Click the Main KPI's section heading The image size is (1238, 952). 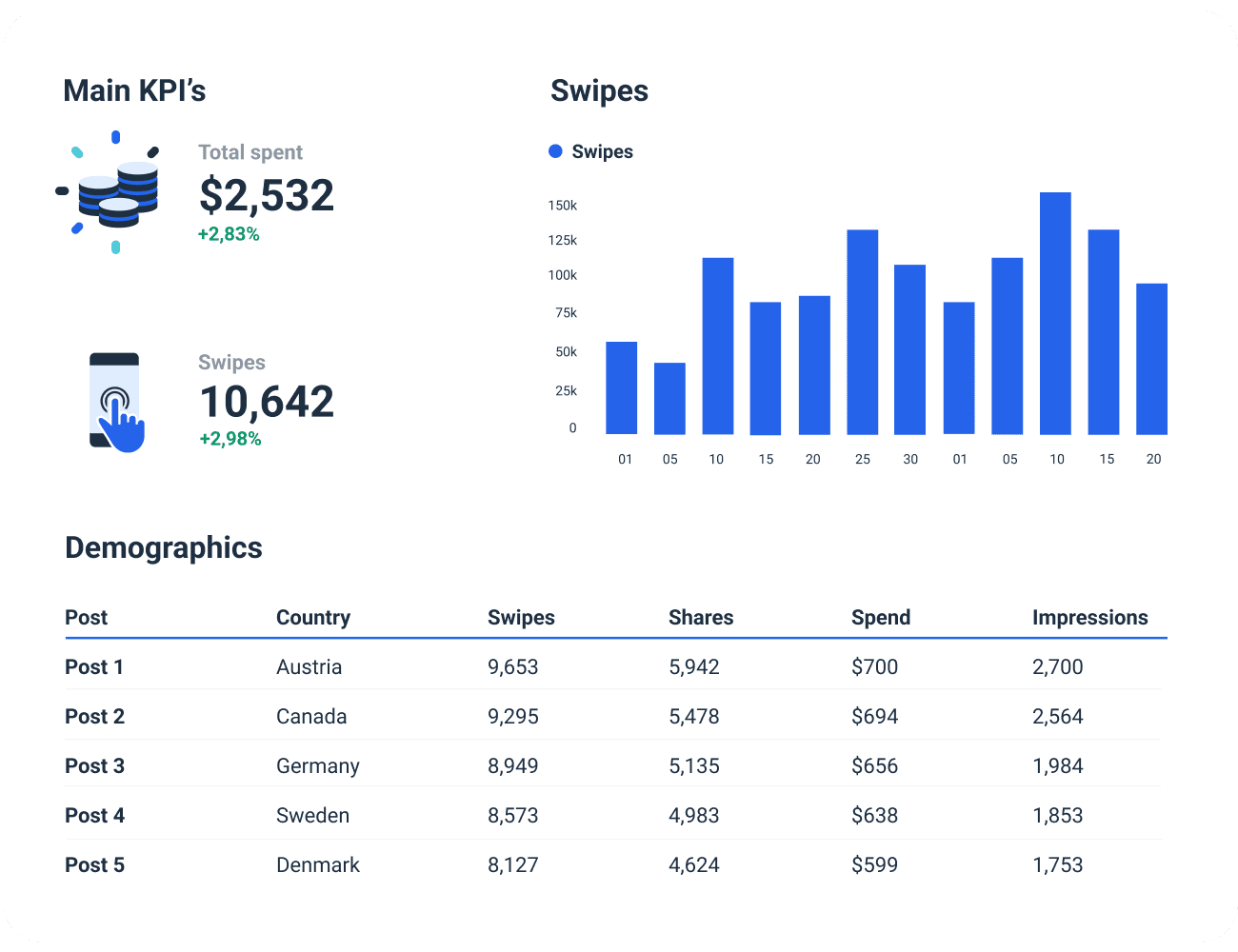[x=135, y=89]
